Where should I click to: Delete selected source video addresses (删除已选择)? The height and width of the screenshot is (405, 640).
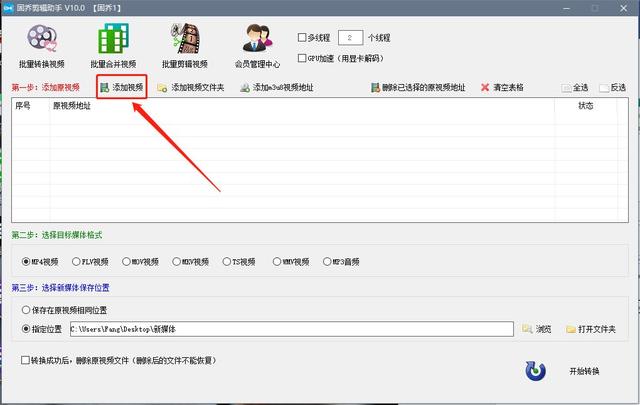tap(417, 87)
